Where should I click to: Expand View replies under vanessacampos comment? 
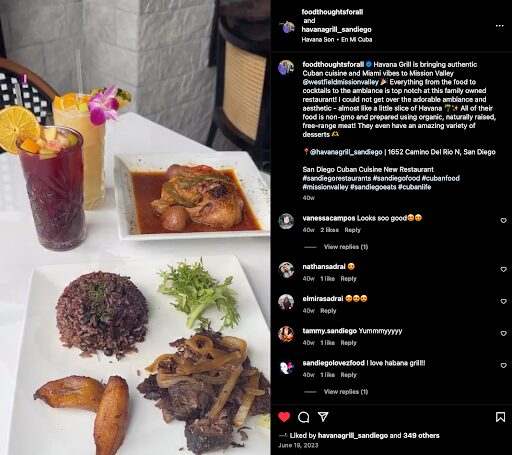[x=346, y=247]
